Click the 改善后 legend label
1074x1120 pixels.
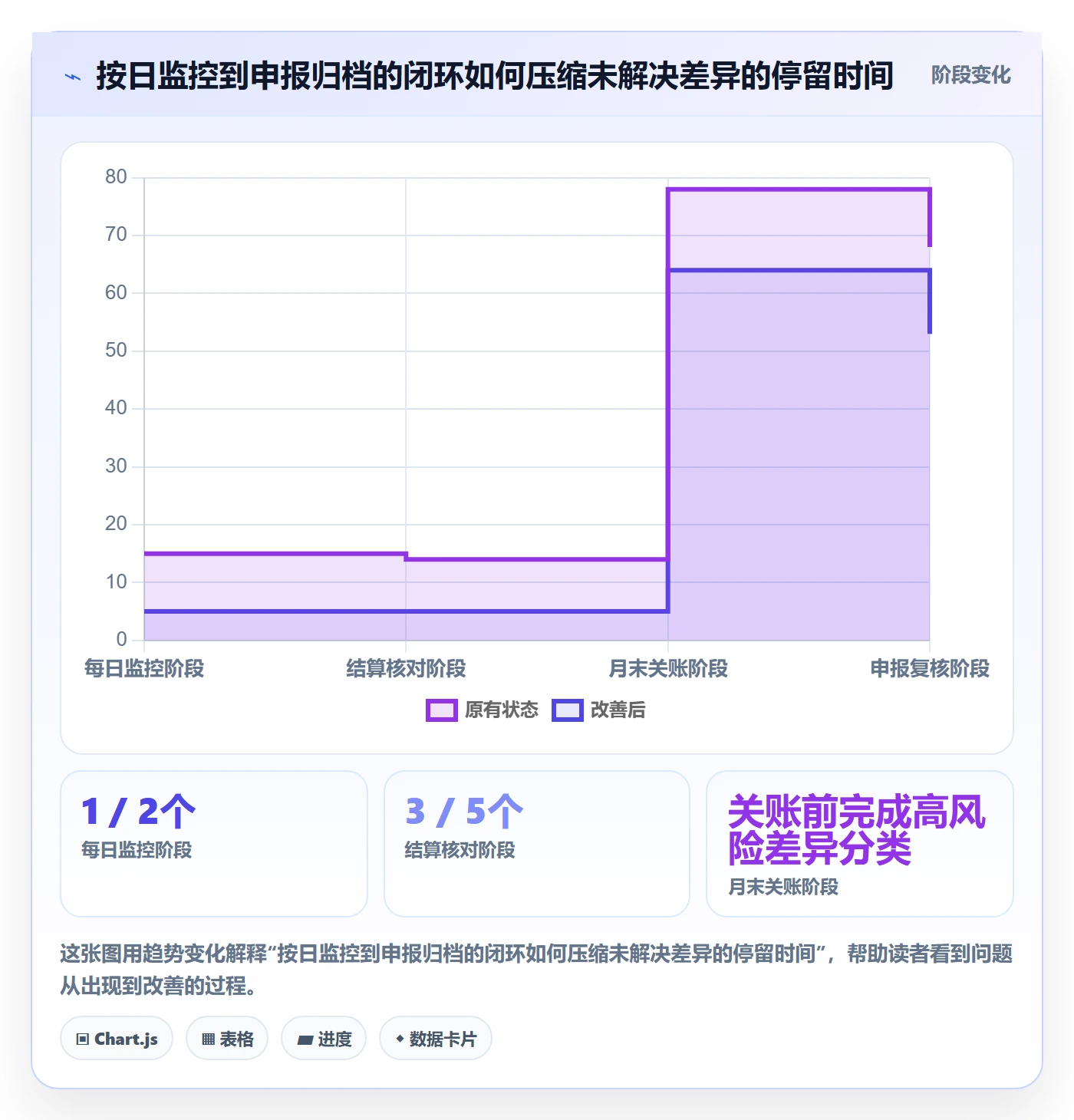(618, 710)
